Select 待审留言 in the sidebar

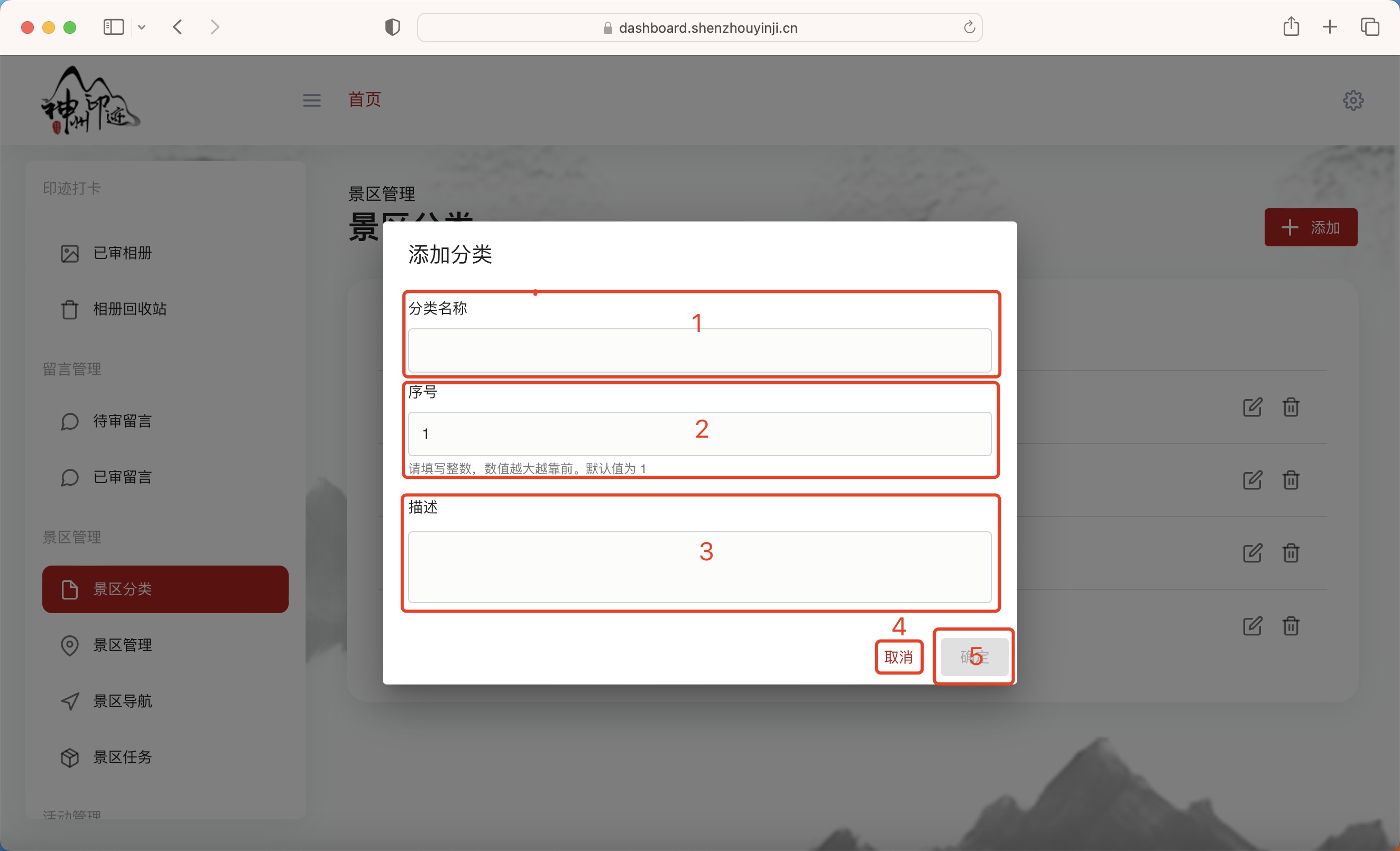[122, 421]
